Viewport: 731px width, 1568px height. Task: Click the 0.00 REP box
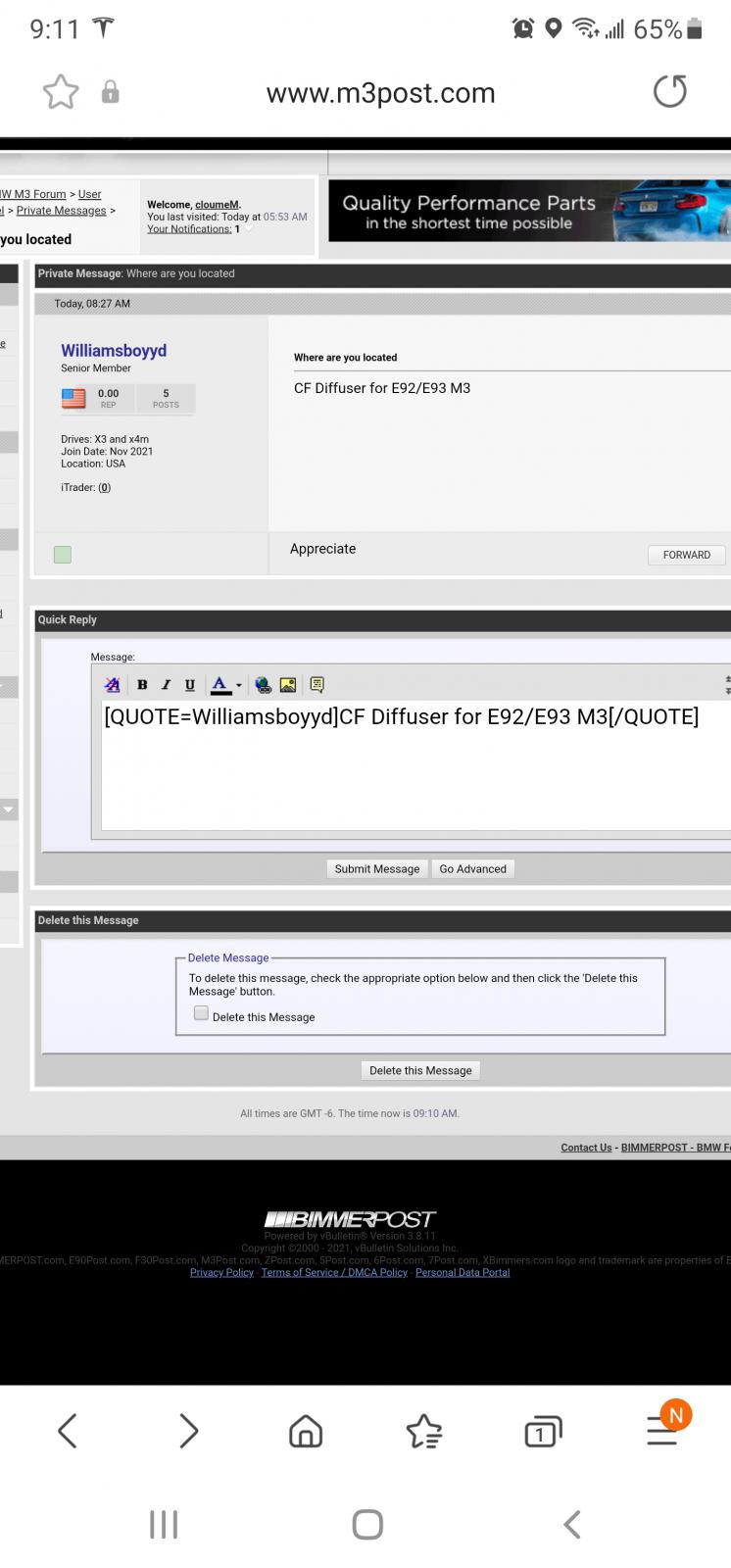[x=109, y=398]
